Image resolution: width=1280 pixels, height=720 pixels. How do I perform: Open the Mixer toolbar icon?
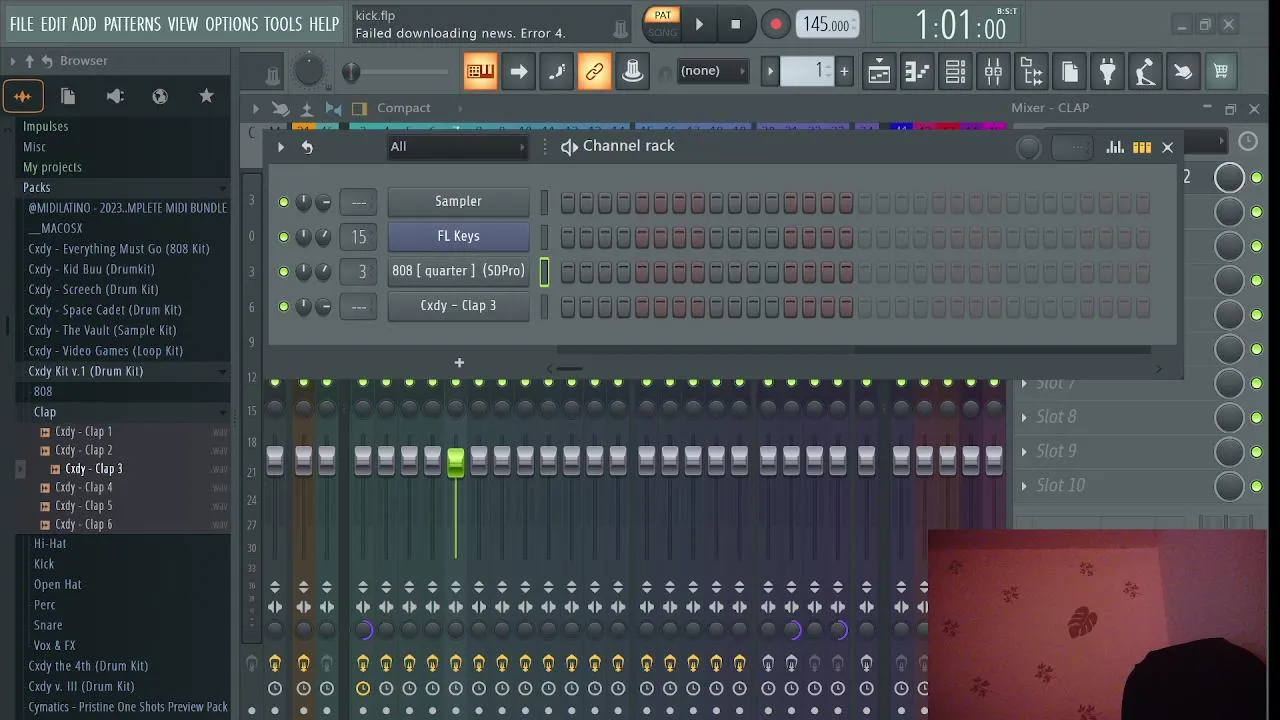[993, 71]
